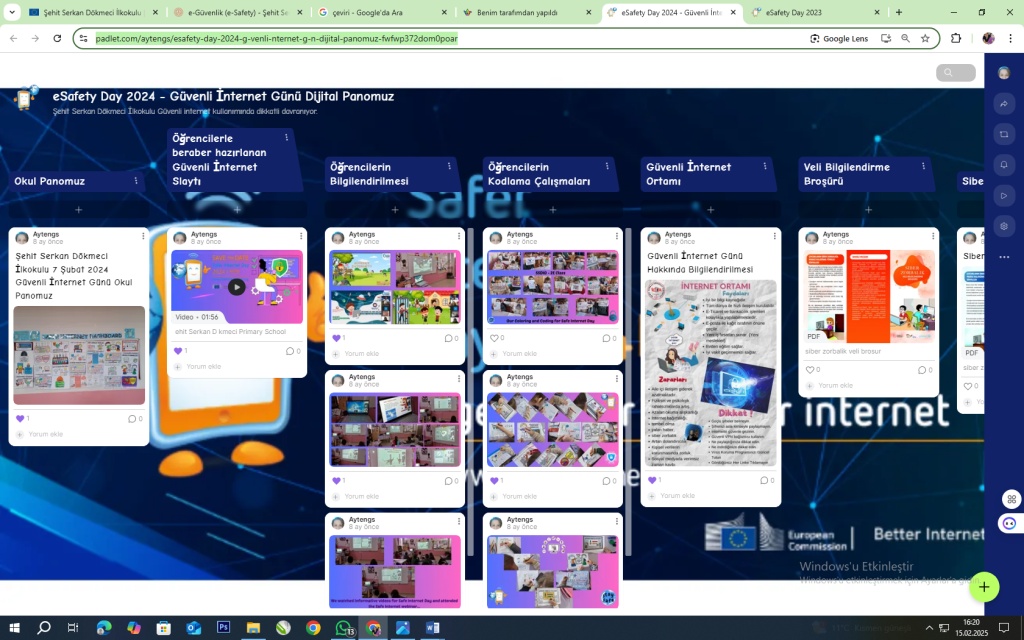Bookmark this page with the star icon
This screenshot has width=1024, height=640.
(925, 38)
